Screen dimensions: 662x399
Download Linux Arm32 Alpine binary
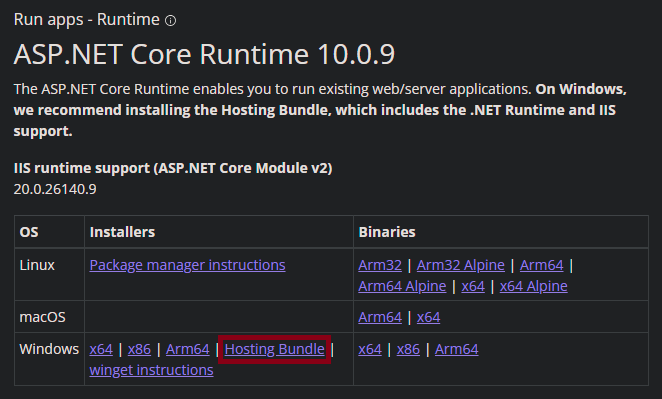[x=461, y=265]
